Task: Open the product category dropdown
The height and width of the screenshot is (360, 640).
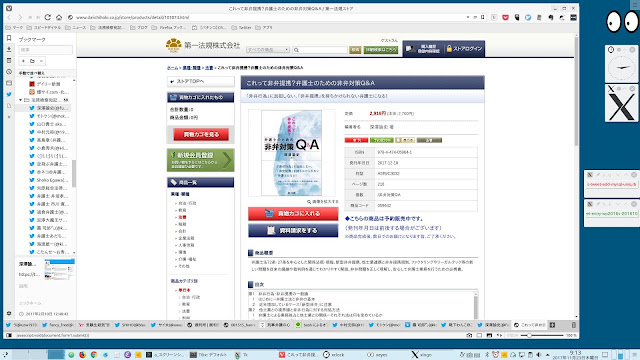Action: click(268, 49)
